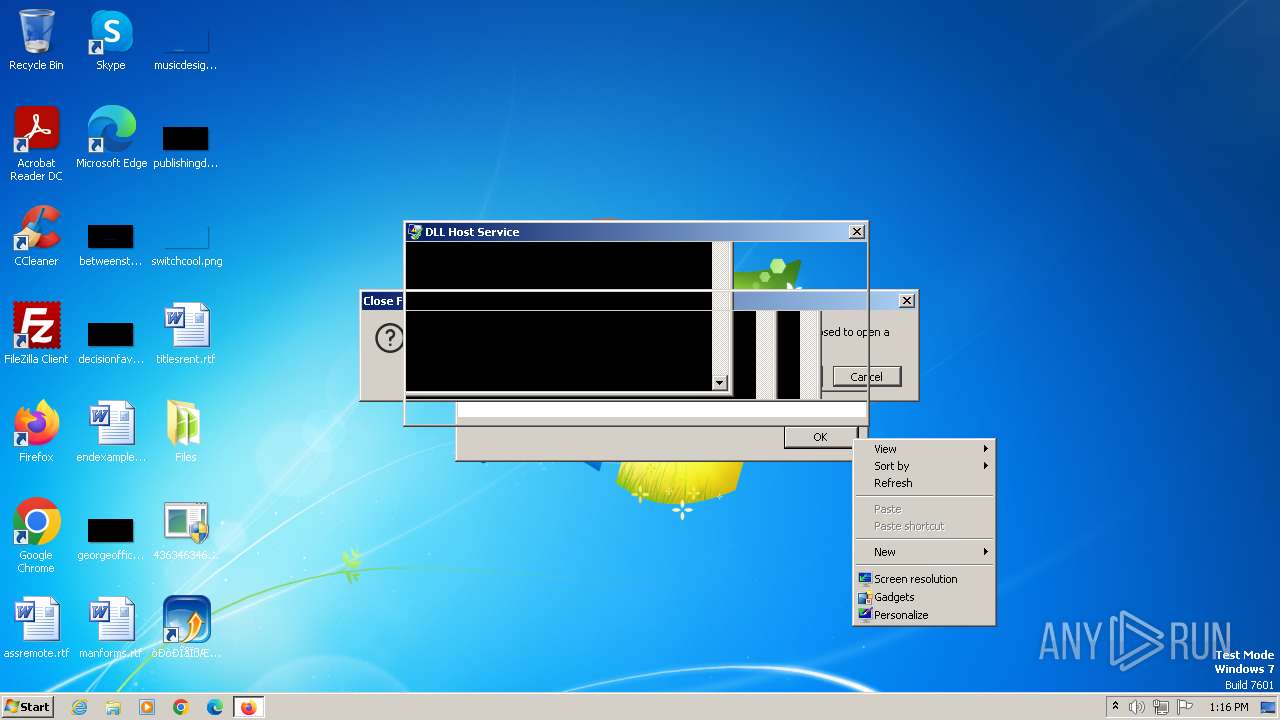The image size is (1280, 720).
Task: Select the 436346346 executable icon
Action: coord(185,530)
